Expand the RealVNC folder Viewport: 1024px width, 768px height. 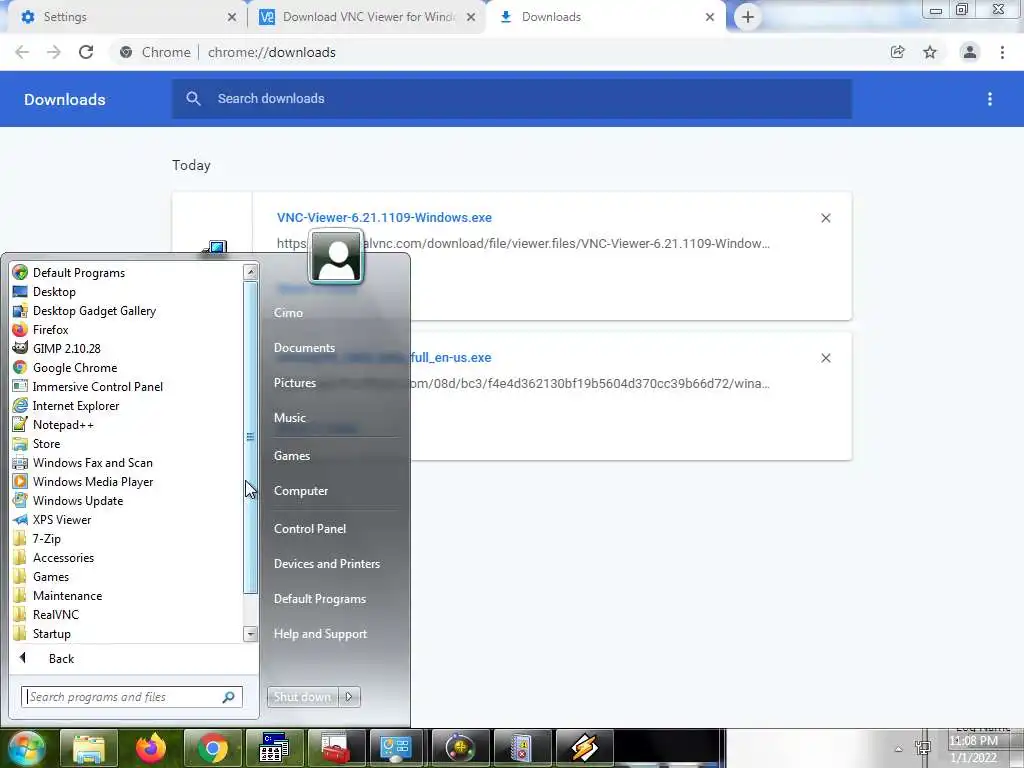(56, 613)
